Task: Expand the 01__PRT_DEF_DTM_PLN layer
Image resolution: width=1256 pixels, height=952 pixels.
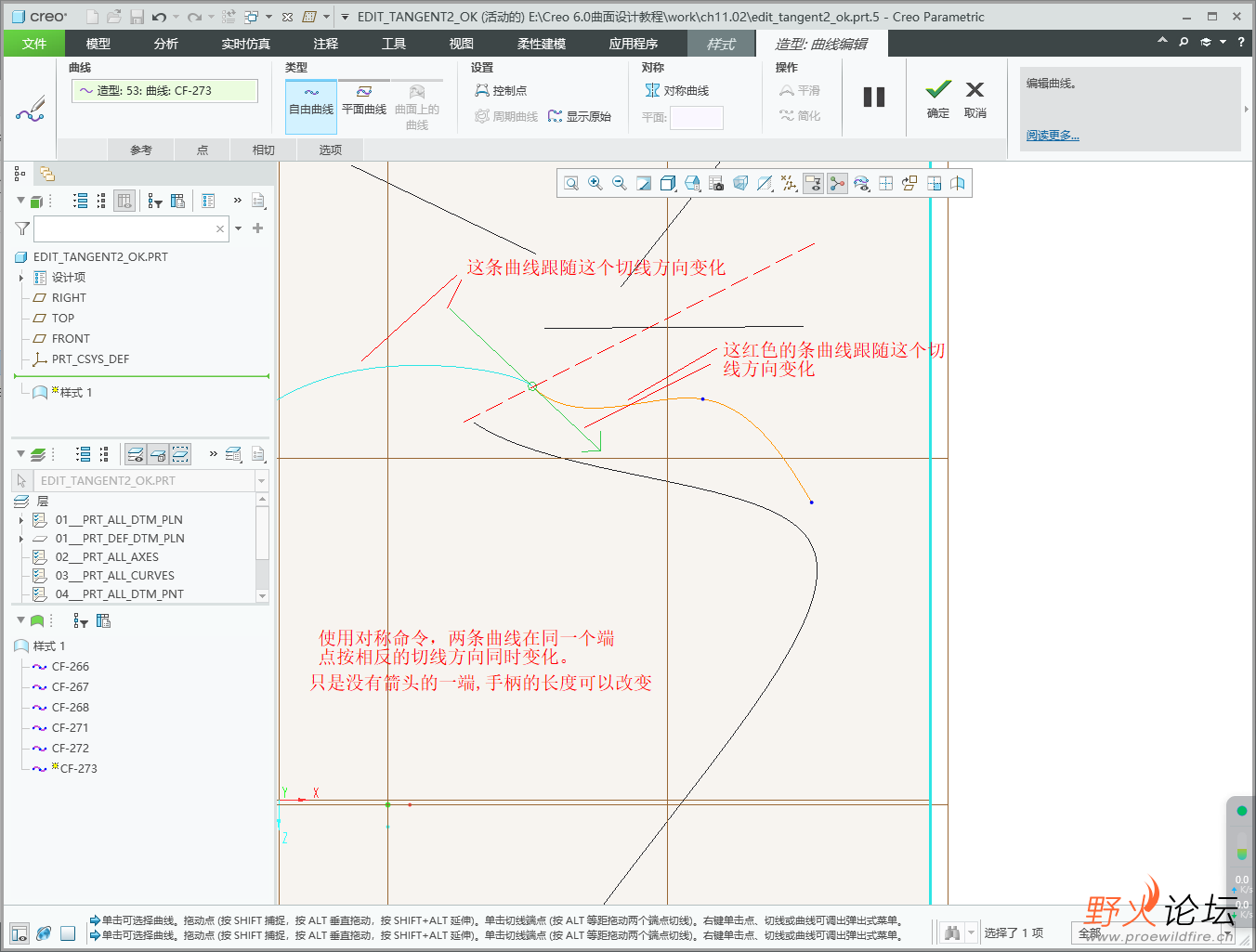Action: coord(21,539)
